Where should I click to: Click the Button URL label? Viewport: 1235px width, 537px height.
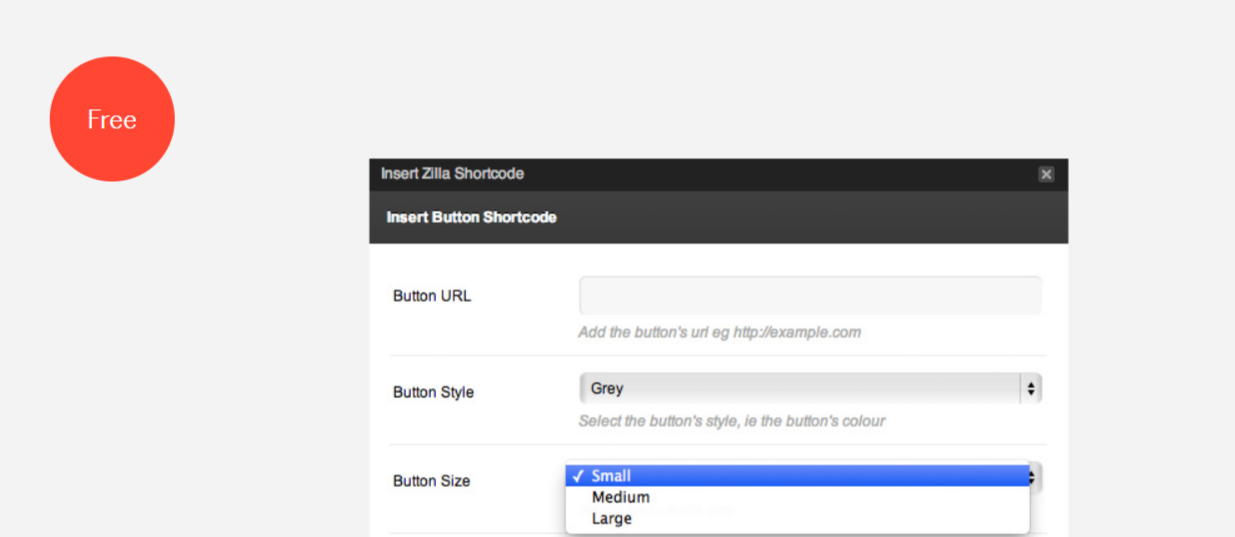(x=432, y=296)
